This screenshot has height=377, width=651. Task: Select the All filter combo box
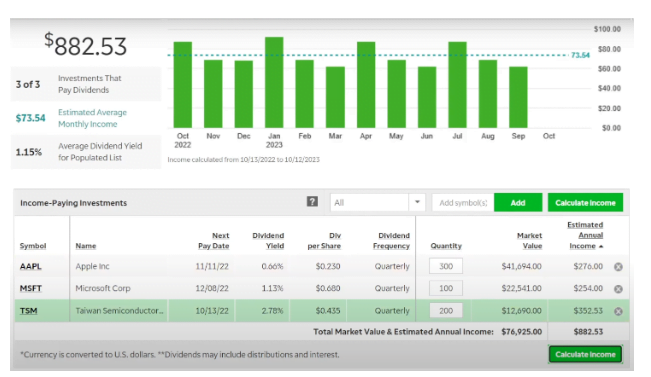tap(378, 203)
